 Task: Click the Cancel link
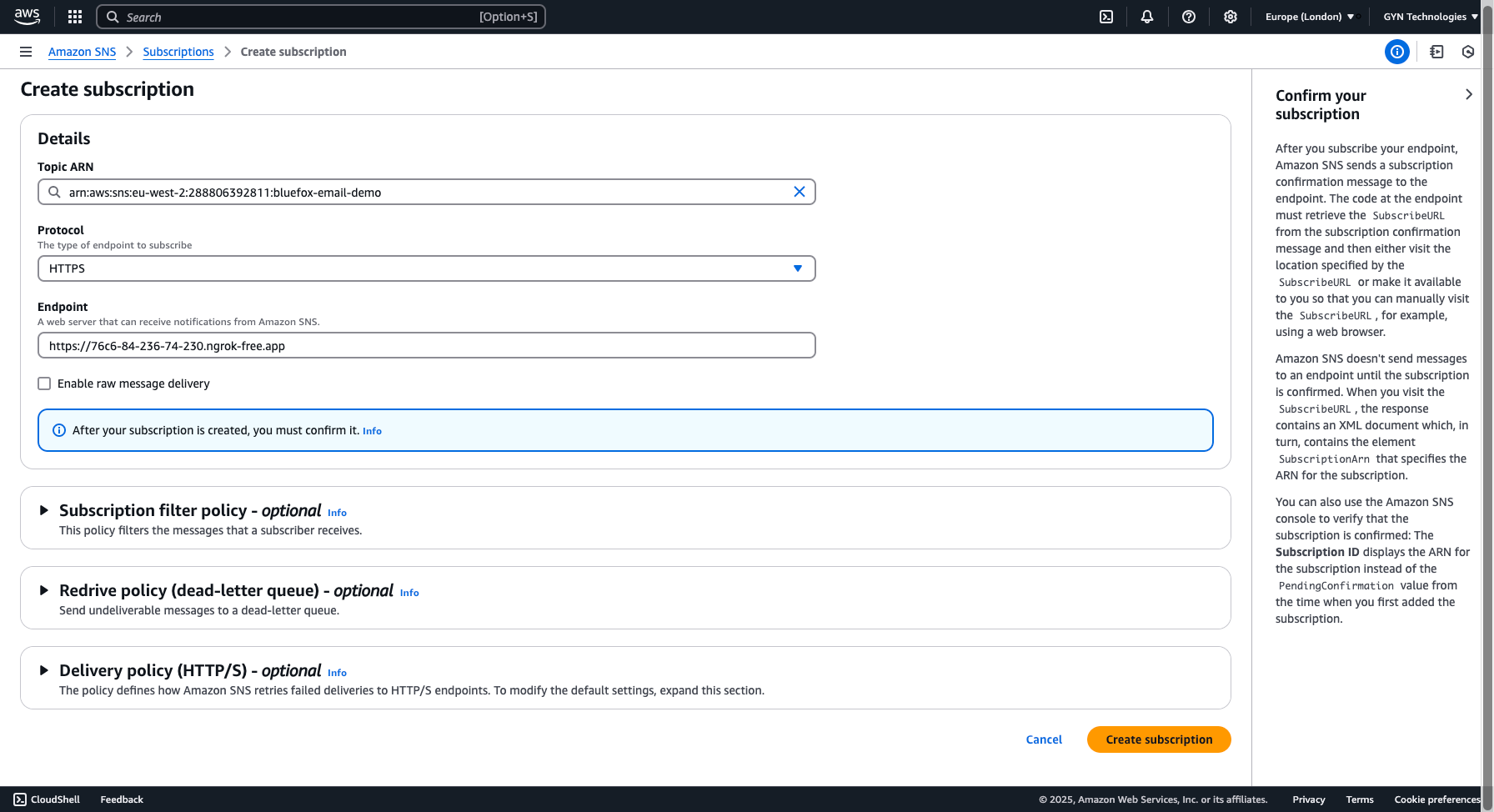(x=1043, y=739)
